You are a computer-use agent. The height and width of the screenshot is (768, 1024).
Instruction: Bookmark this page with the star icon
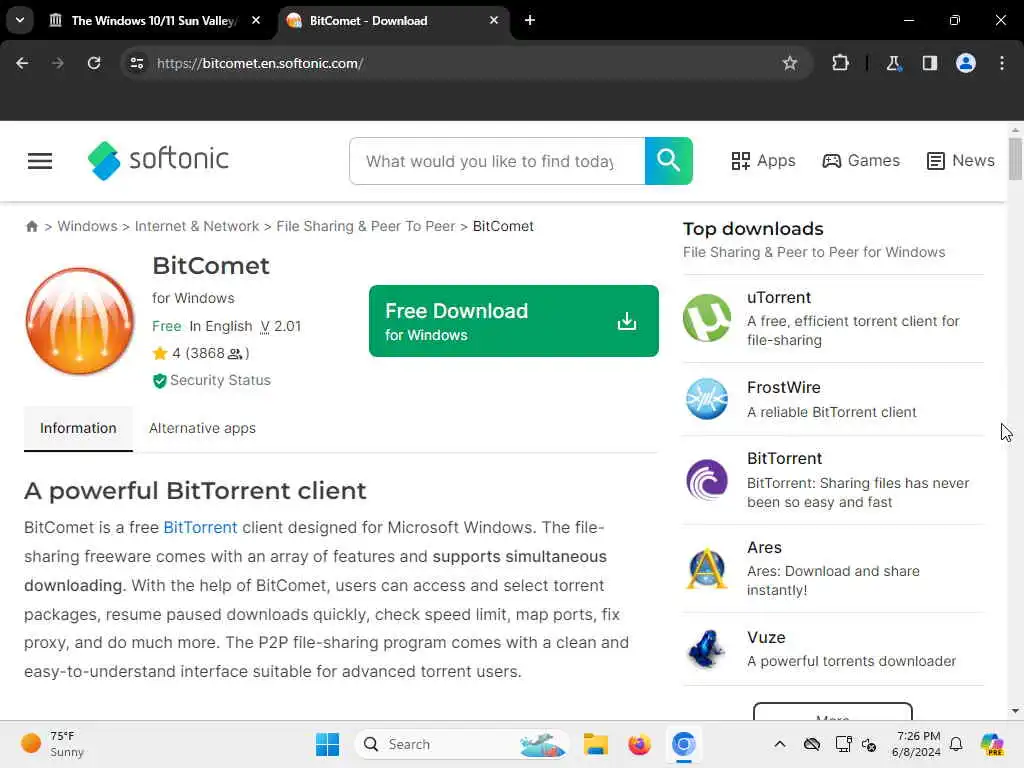pos(790,63)
